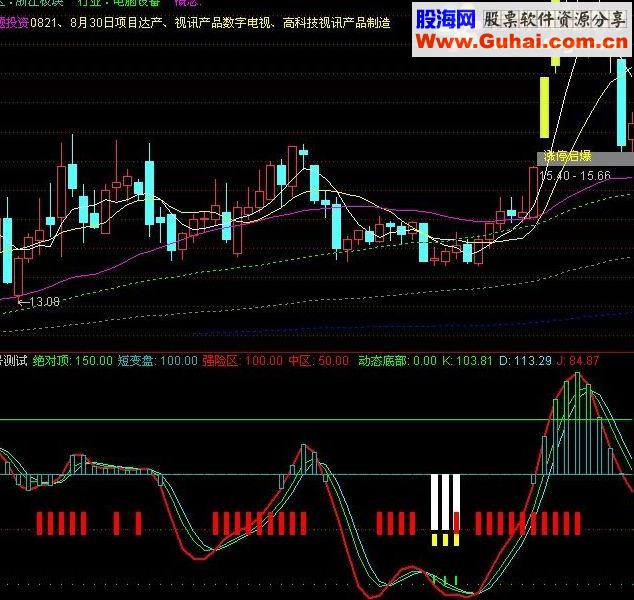Click the 15.40 - 15.66 price range text
Screen dimensions: 634x600
coord(575,175)
